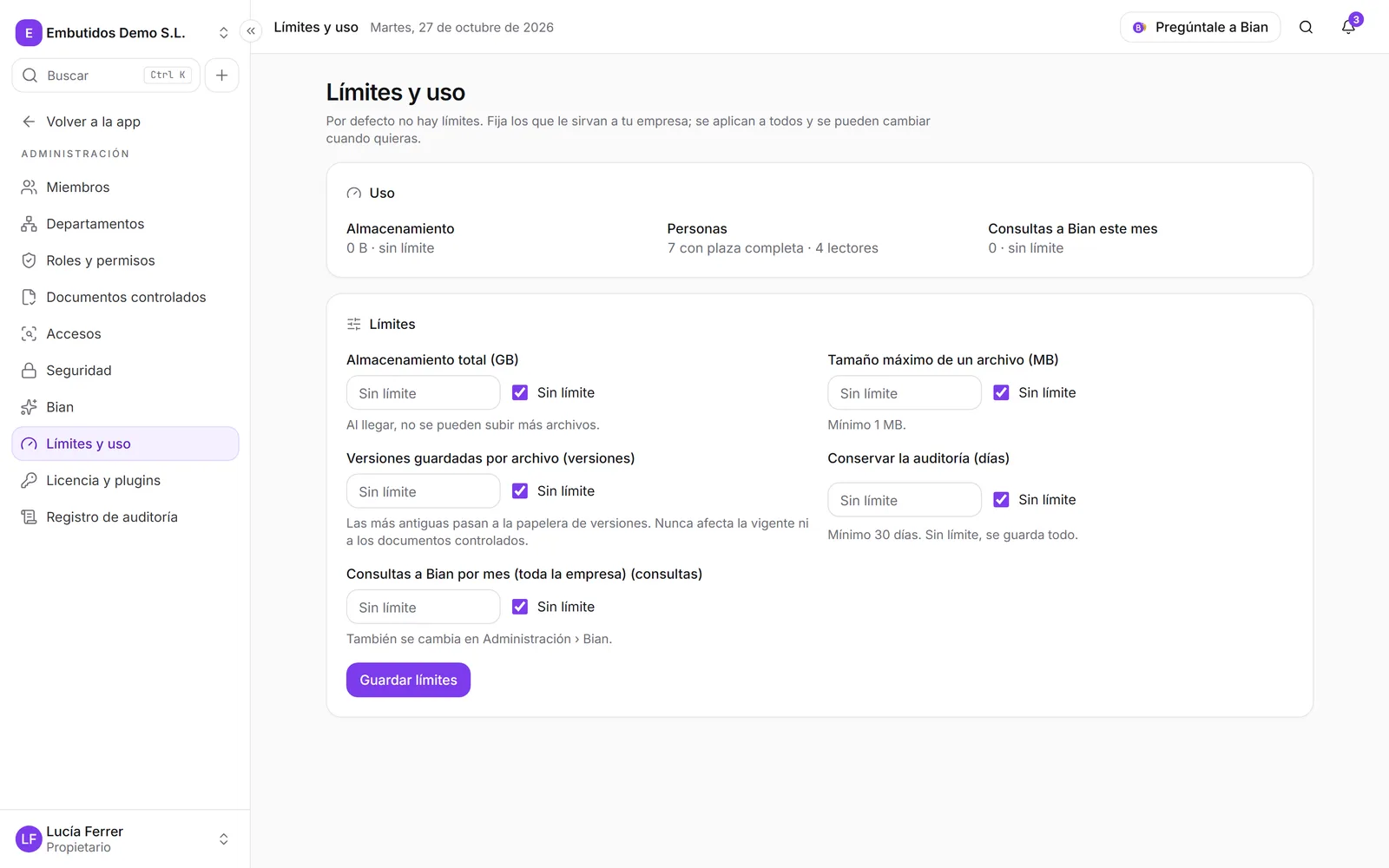The image size is (1389, 868).
Task: Click the '7 con plaza completa · 4 lectores' text
Action: 773,248
